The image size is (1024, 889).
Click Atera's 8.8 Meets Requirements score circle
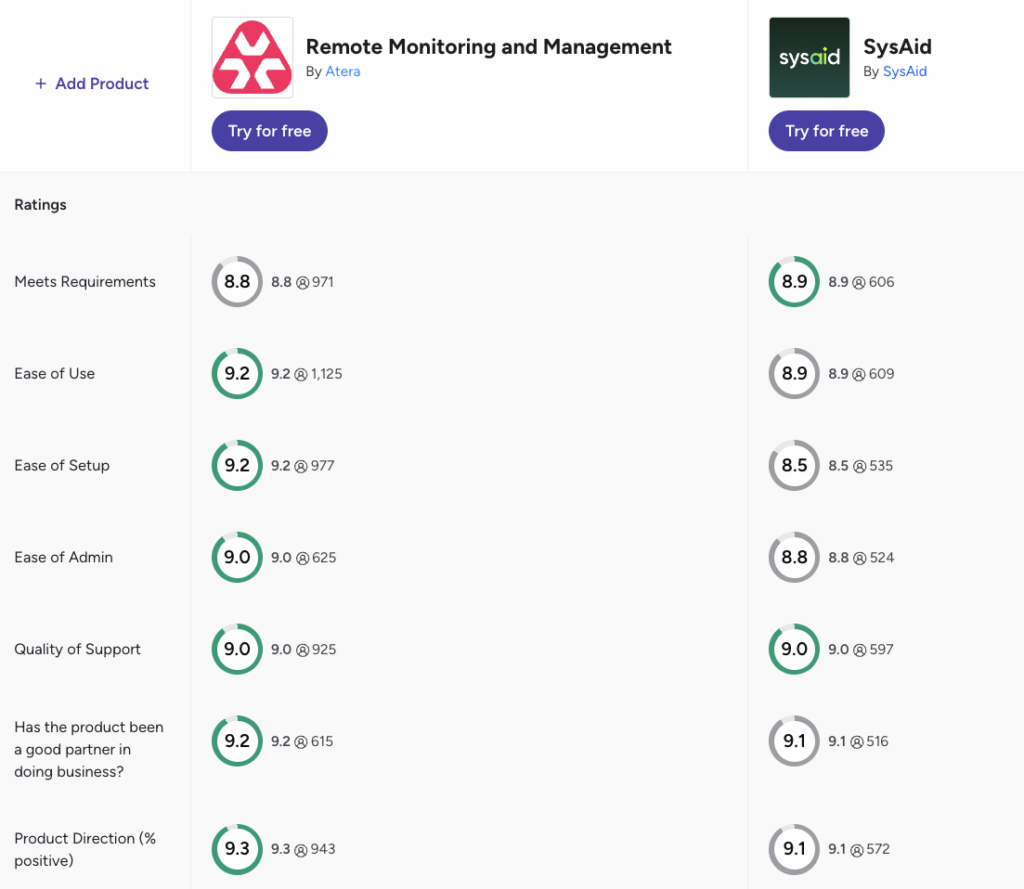[x=237, y=282]
